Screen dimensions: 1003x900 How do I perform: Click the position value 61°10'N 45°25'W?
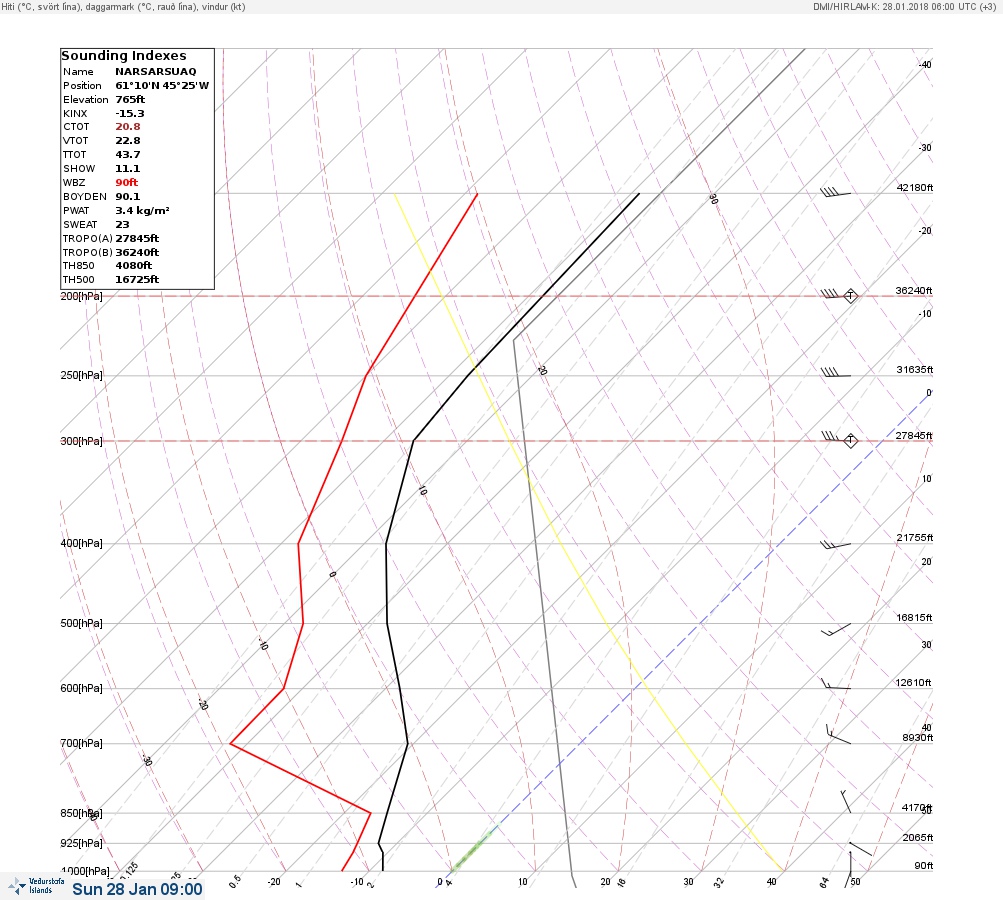point(162,86)
